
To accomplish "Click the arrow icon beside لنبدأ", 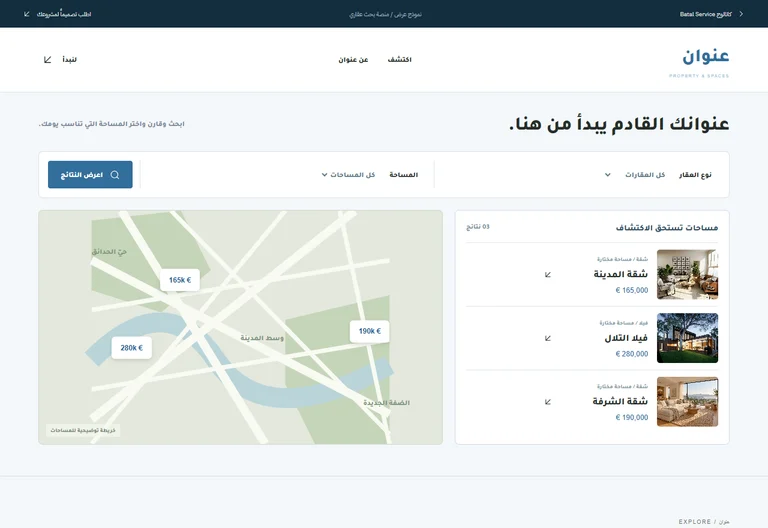I will point(48,60).
